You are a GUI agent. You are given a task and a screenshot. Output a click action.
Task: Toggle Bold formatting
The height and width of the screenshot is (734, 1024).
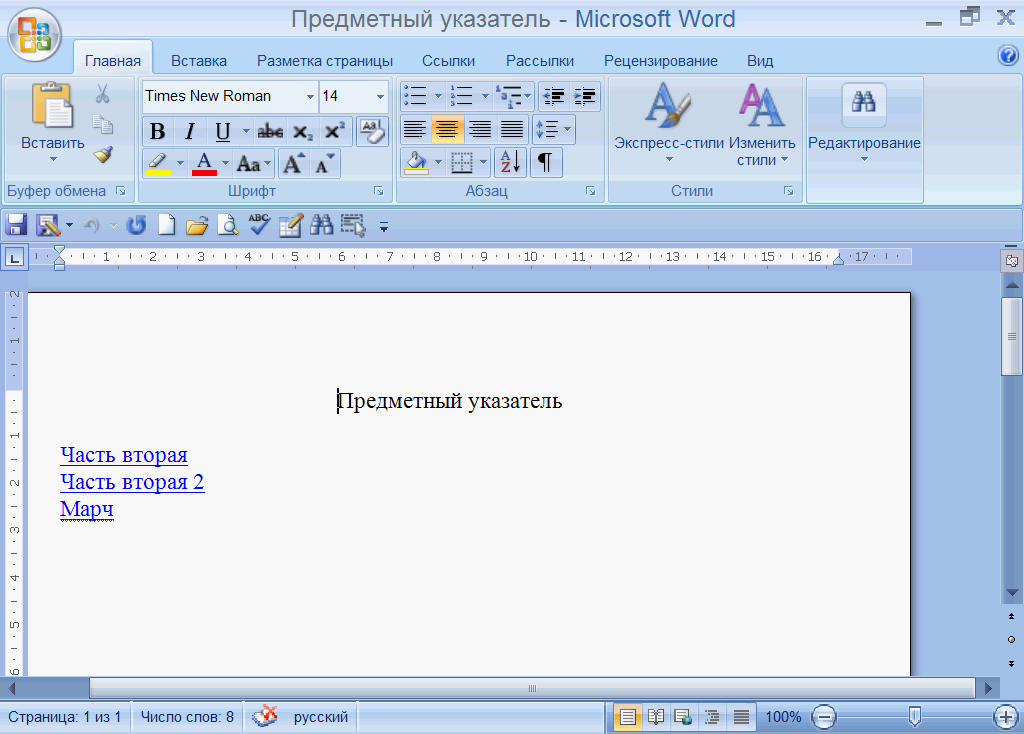point(157,132)
